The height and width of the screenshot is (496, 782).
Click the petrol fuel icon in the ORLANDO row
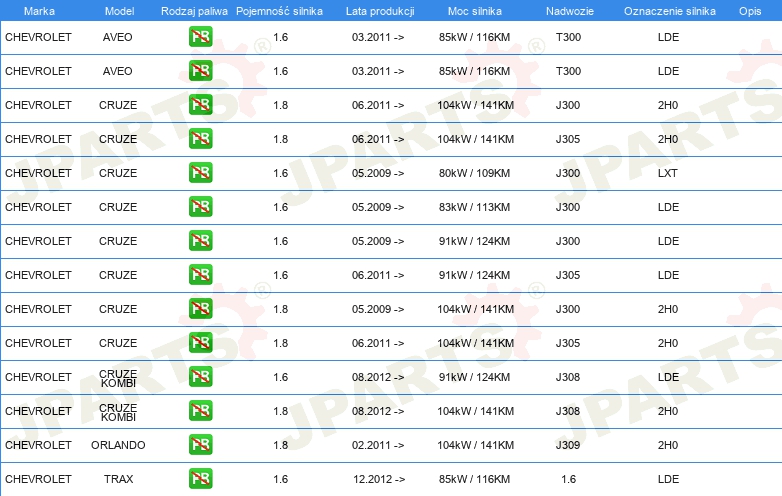coord(200,445)
